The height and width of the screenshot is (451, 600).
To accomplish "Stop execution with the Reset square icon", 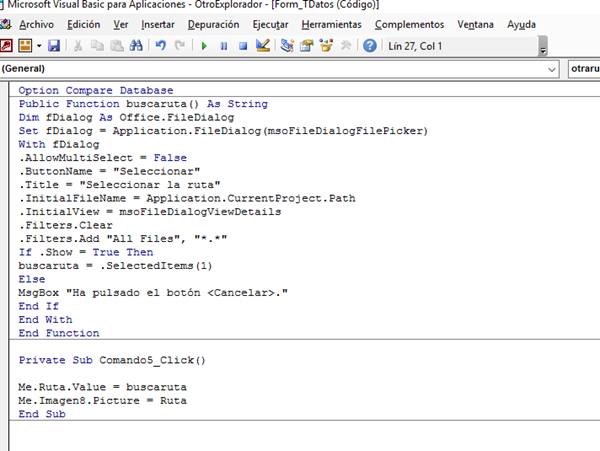I will (x=242, y=46).
